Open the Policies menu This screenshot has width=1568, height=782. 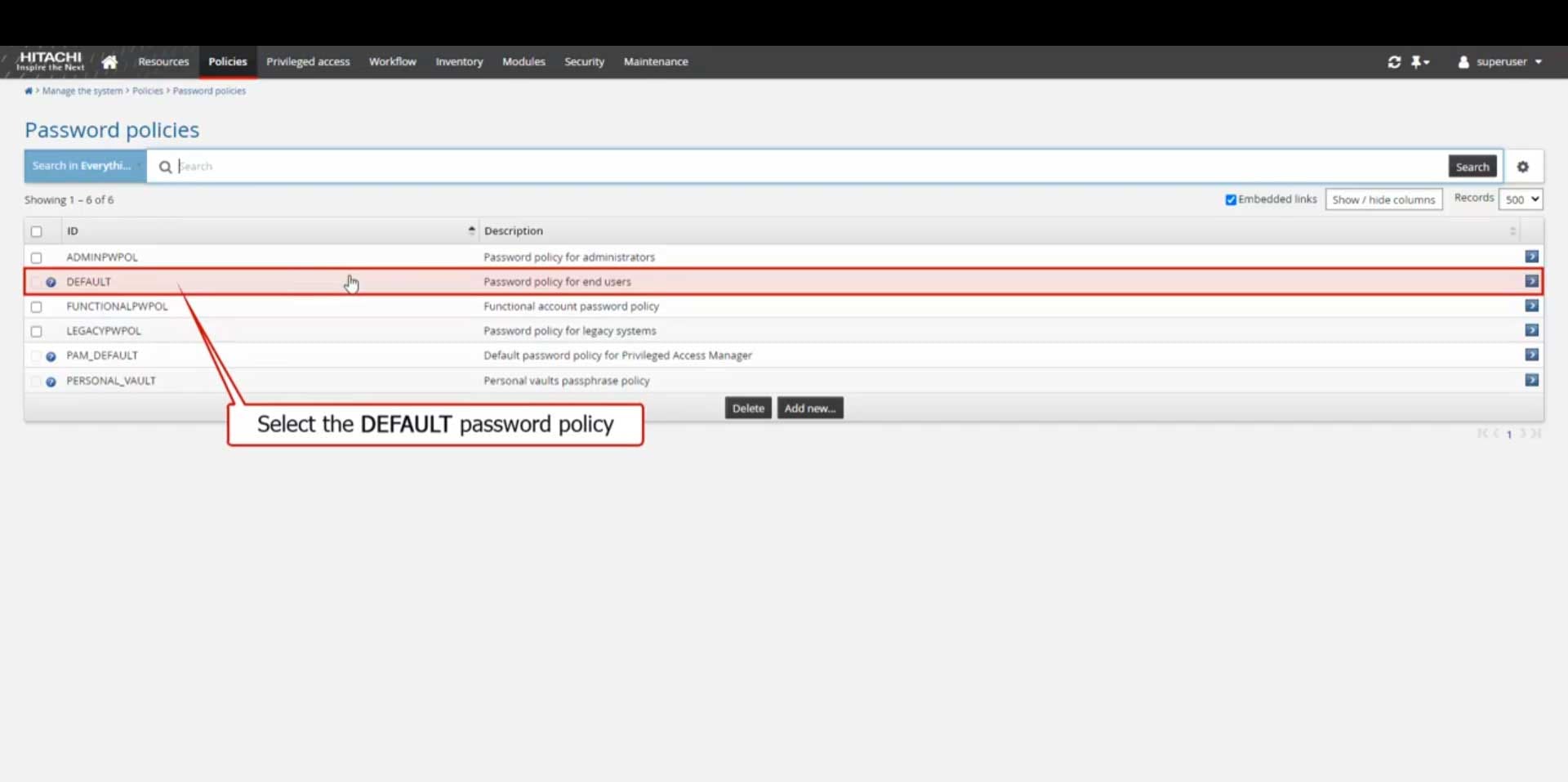pyautogui.click(x=227, y=62)
